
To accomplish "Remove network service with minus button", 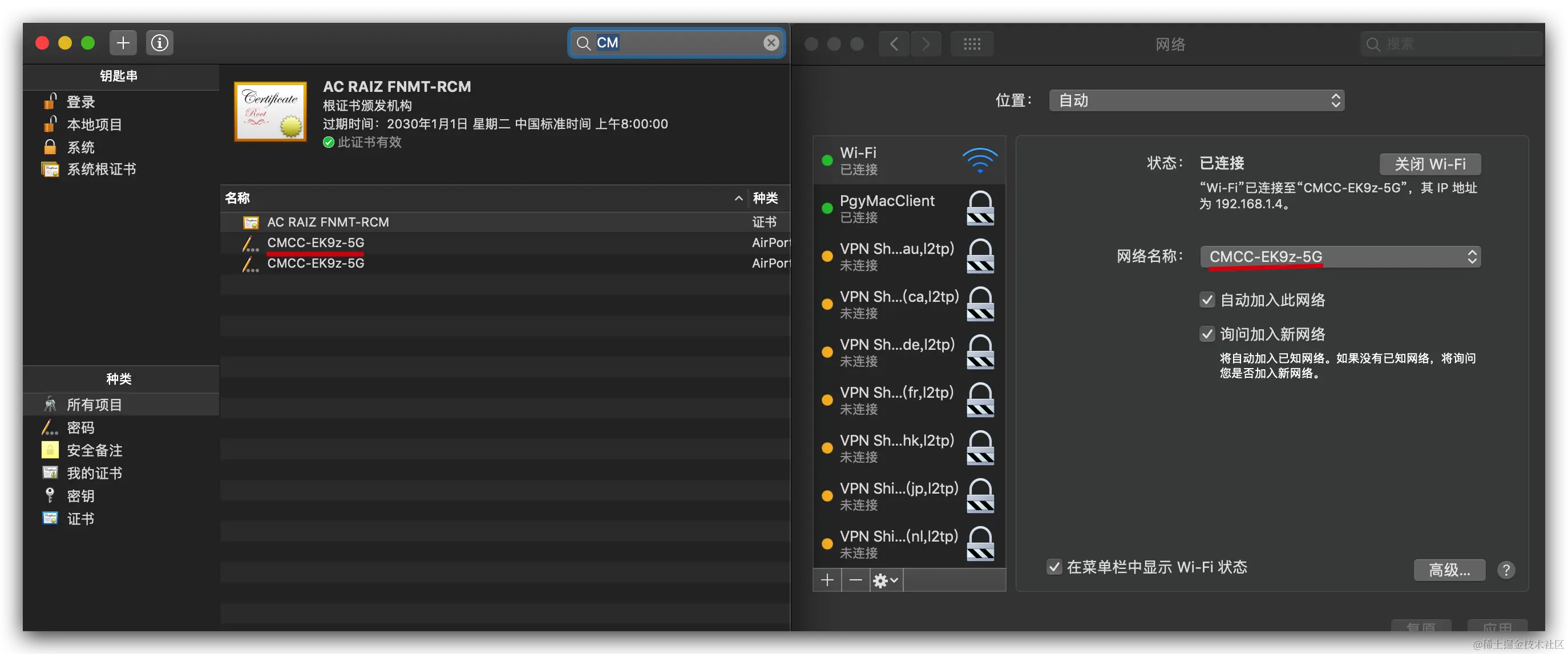I will (855, 580).
